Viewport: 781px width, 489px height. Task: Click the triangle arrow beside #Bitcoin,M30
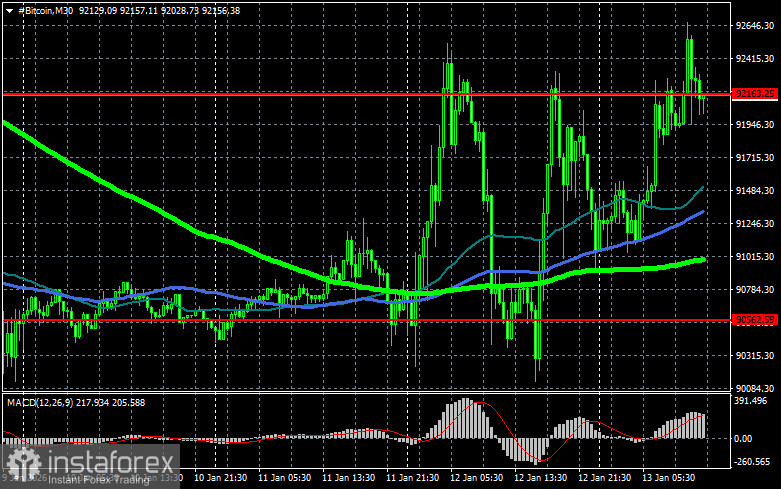coord(8,9)
